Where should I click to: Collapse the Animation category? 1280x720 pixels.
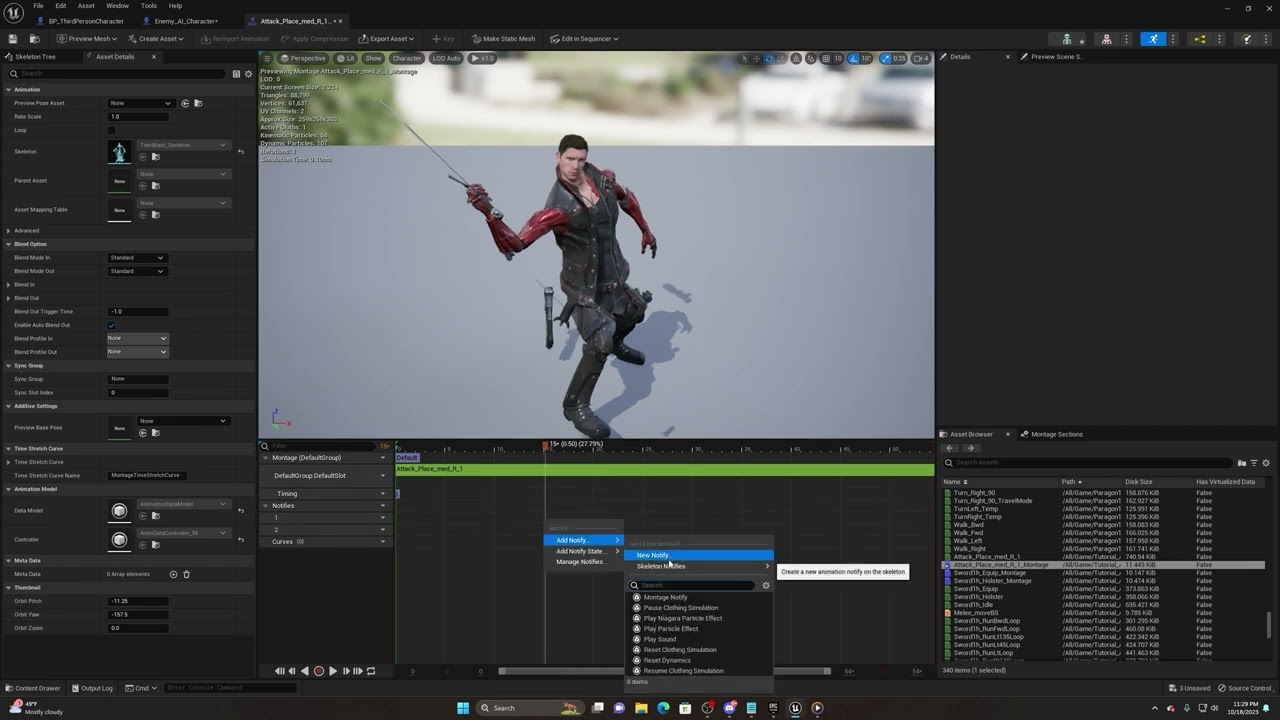tap(9, 90)
